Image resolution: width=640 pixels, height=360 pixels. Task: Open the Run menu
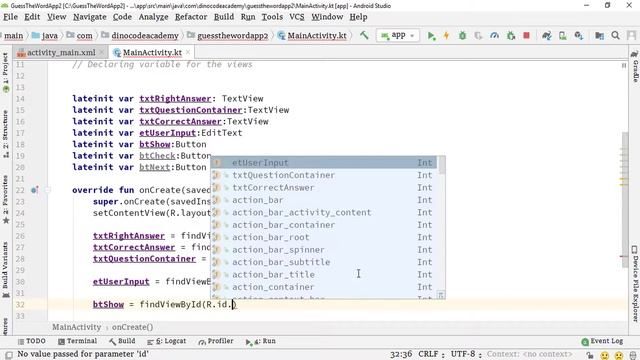248,17
